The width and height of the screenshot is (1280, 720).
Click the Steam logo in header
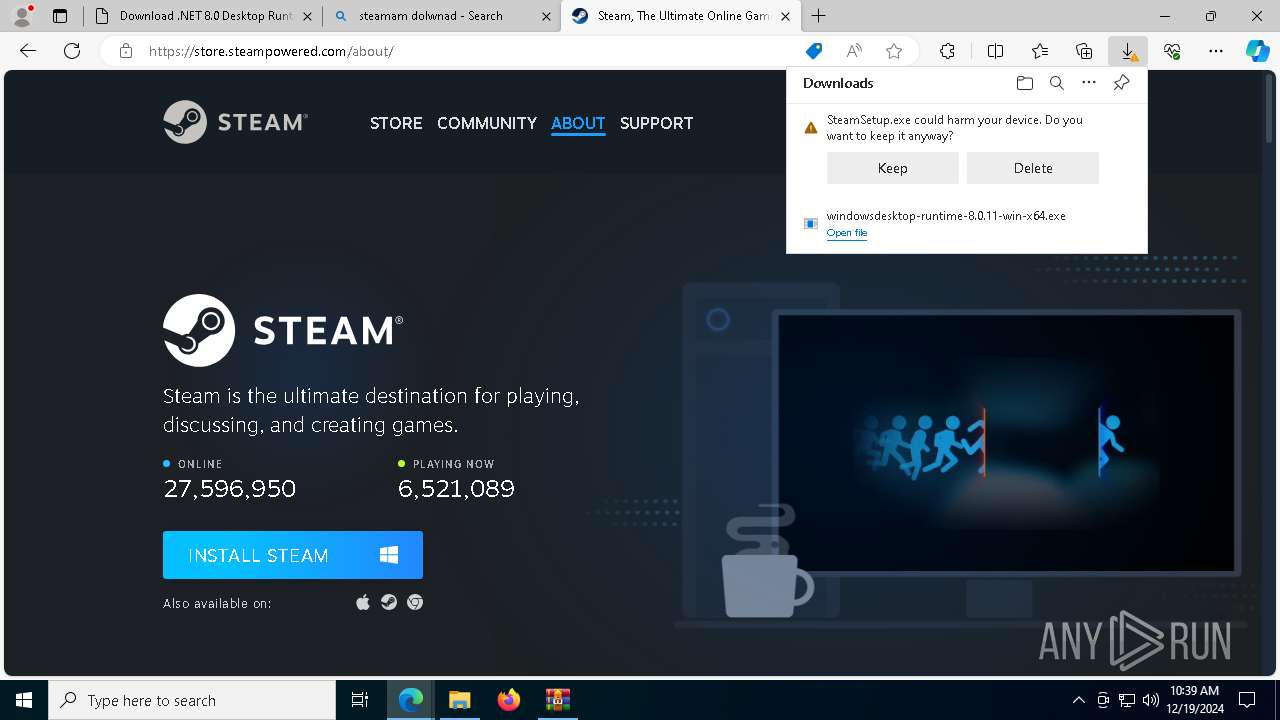click(x=236, y=122)
